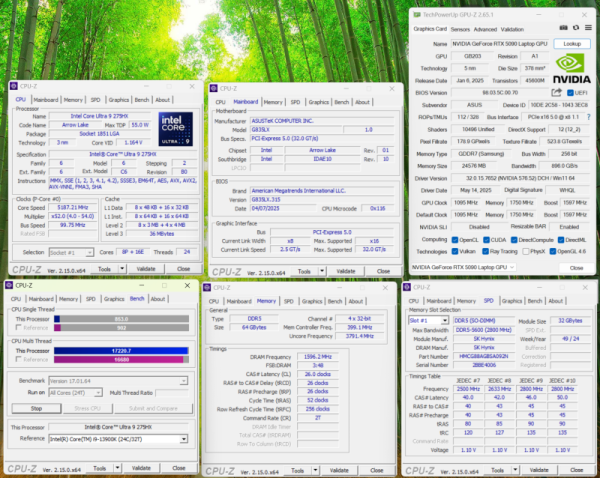Click the Stop button in Bench window
Screen dimensions: 600x478
click(x=36, y=408)
